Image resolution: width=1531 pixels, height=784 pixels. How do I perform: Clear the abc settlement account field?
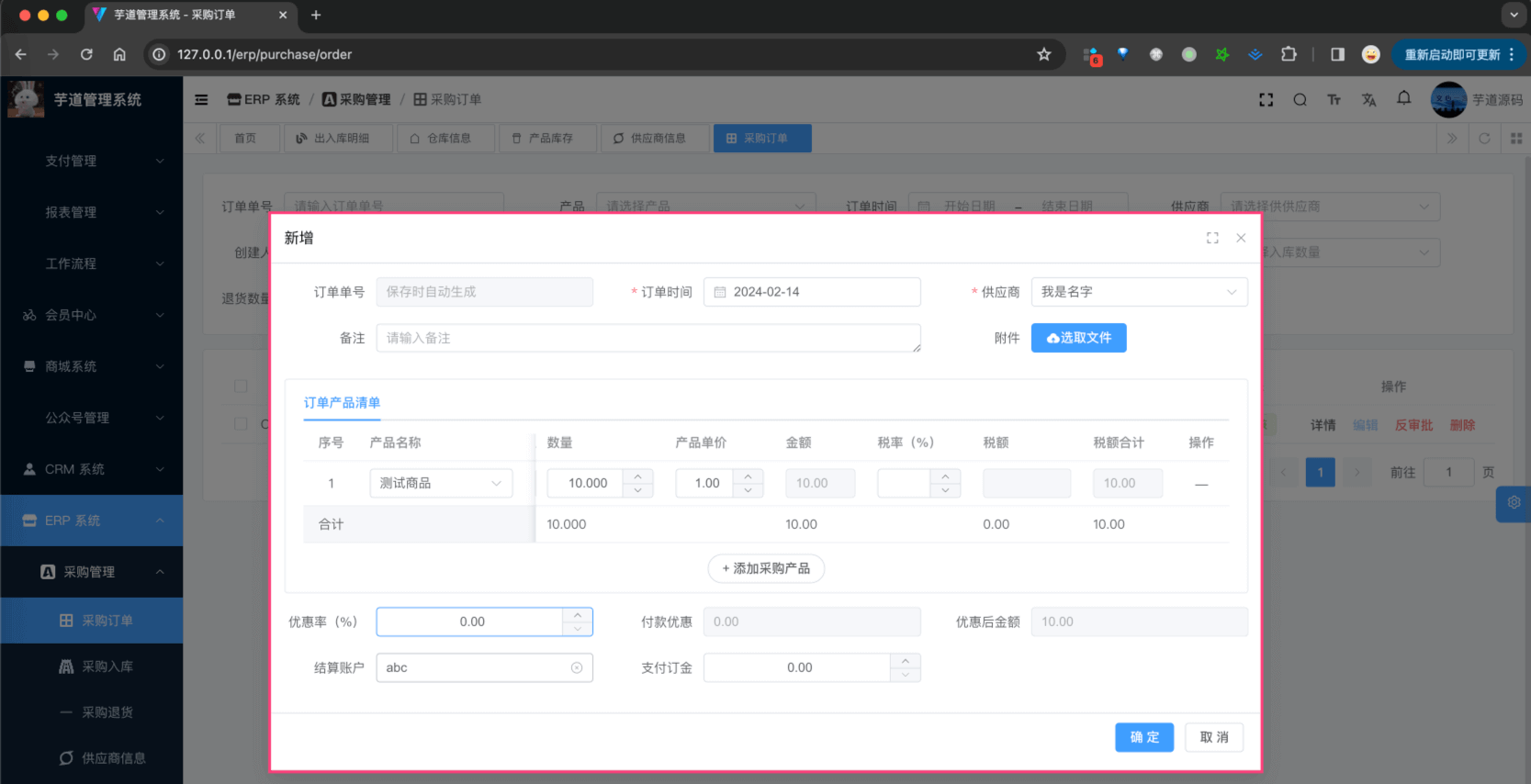[577, 667]
